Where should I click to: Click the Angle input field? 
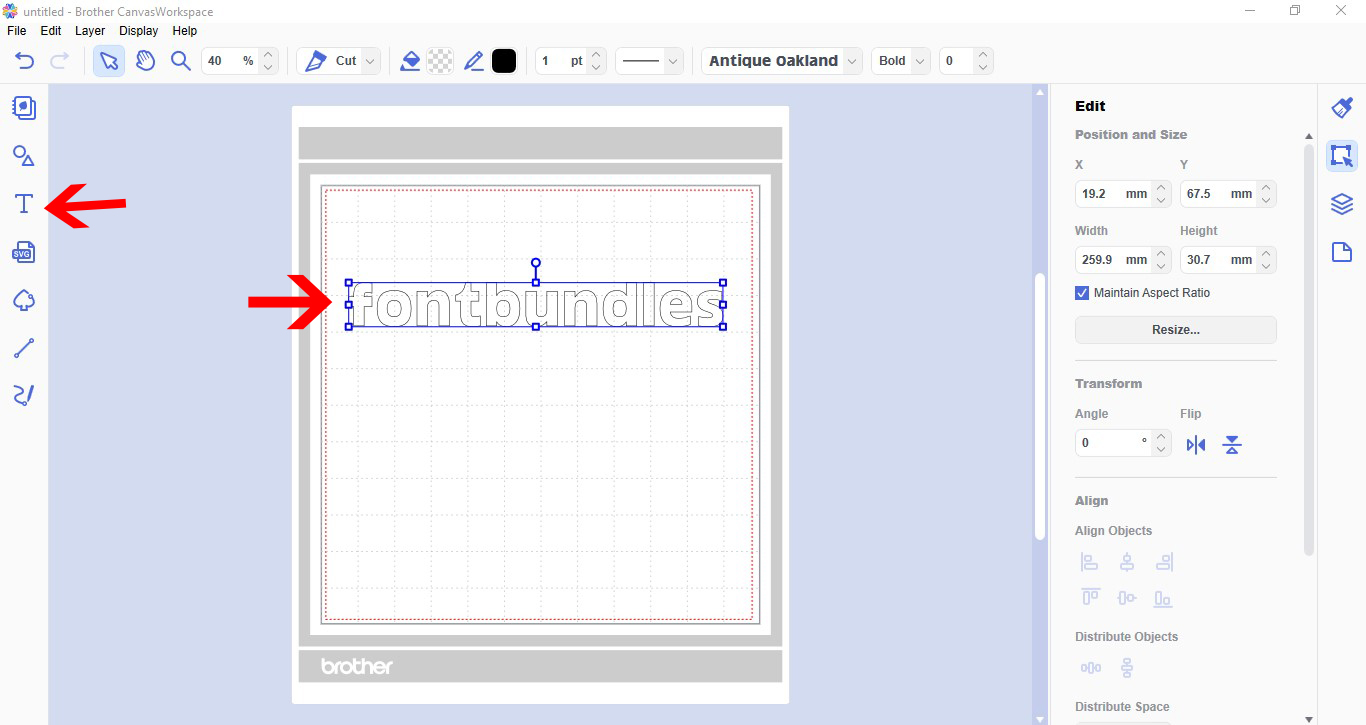(x=1114, y=443)
